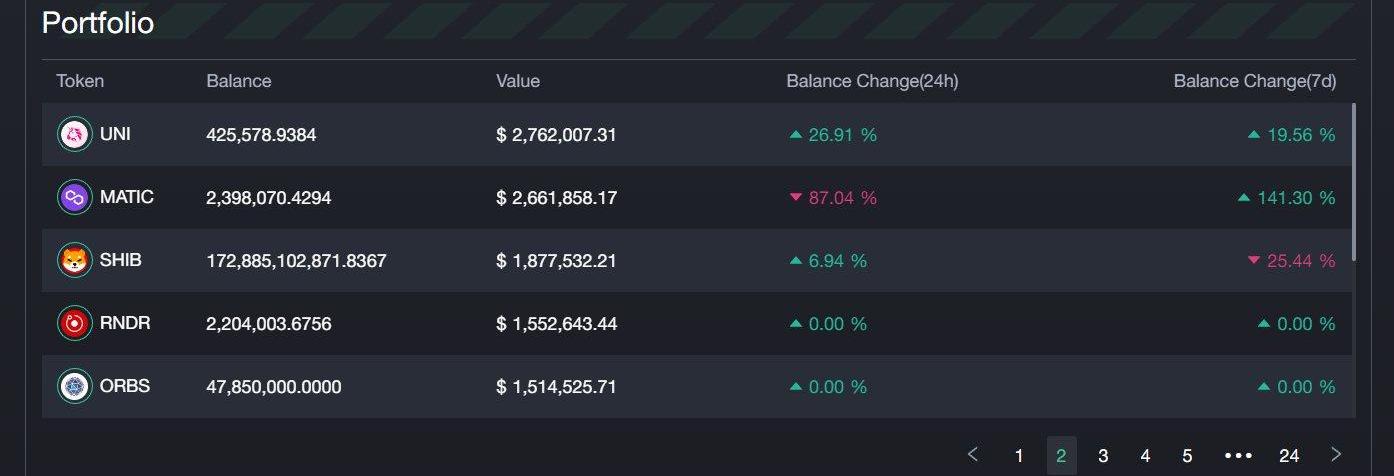Viewport: 1394px width, 476px height.
Task: Click the ORBS token icon
Action: point(74,387)
